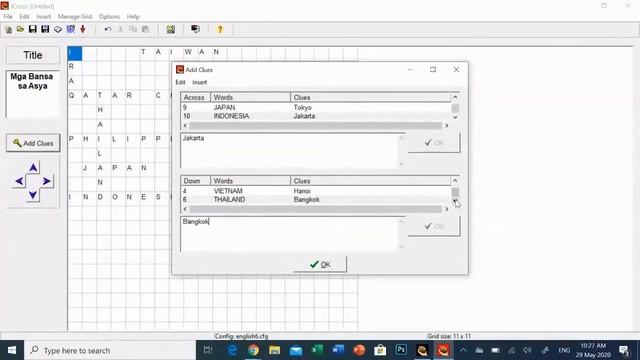This screenshot has height=360, width=640.
Task: Open the configure output screen icon
Action: pyautogui.click(x=196, y=29)
